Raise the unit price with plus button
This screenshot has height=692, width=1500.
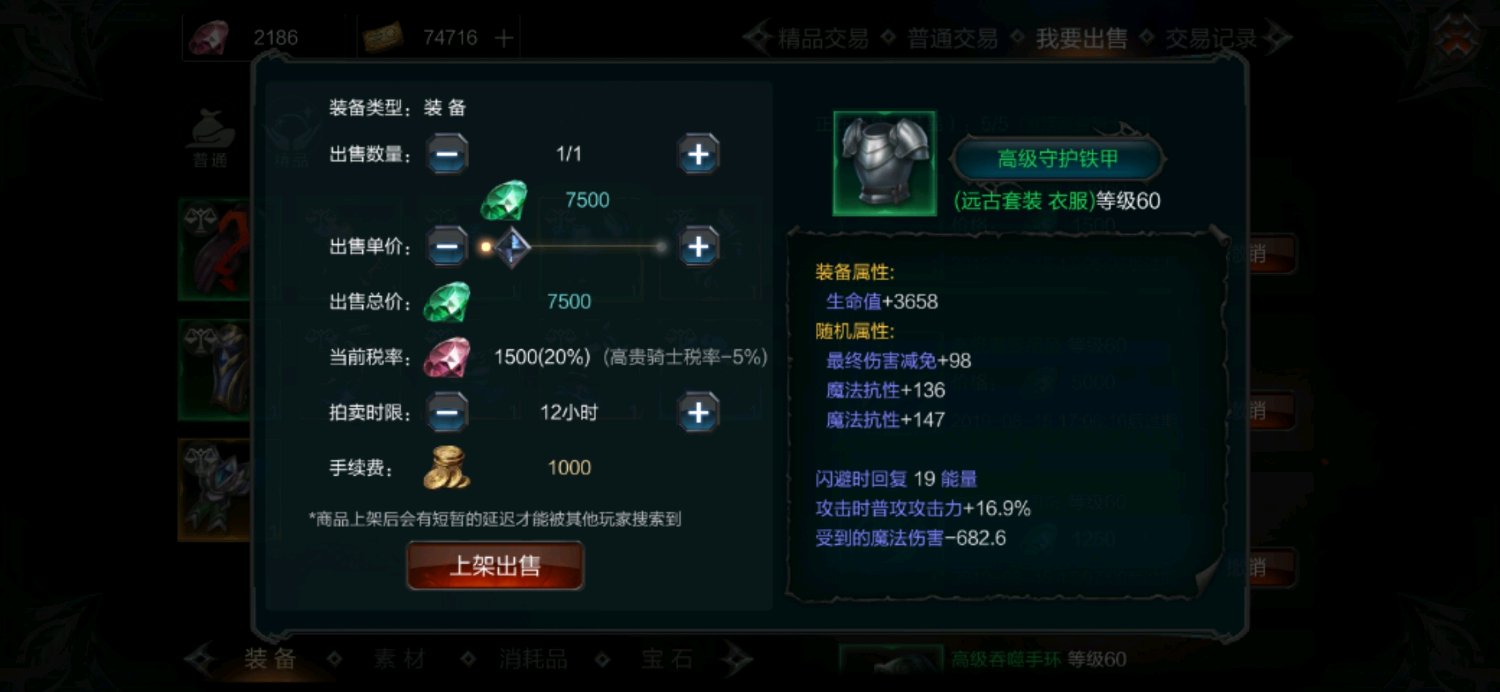pyautogui.click(x=699, y=246)
